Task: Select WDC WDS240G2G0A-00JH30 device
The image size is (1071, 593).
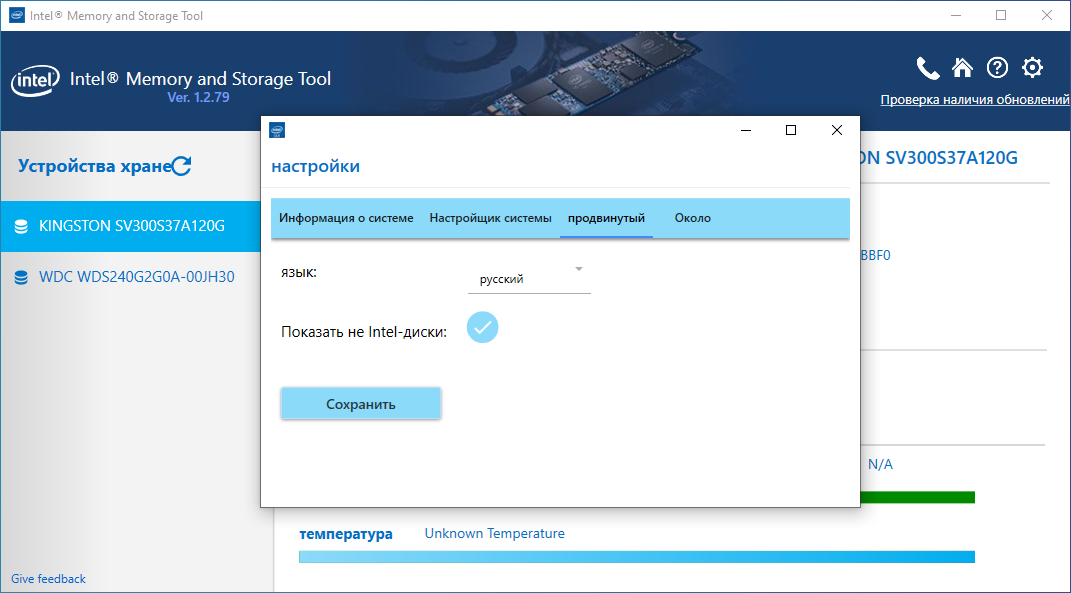Action: 130,277
